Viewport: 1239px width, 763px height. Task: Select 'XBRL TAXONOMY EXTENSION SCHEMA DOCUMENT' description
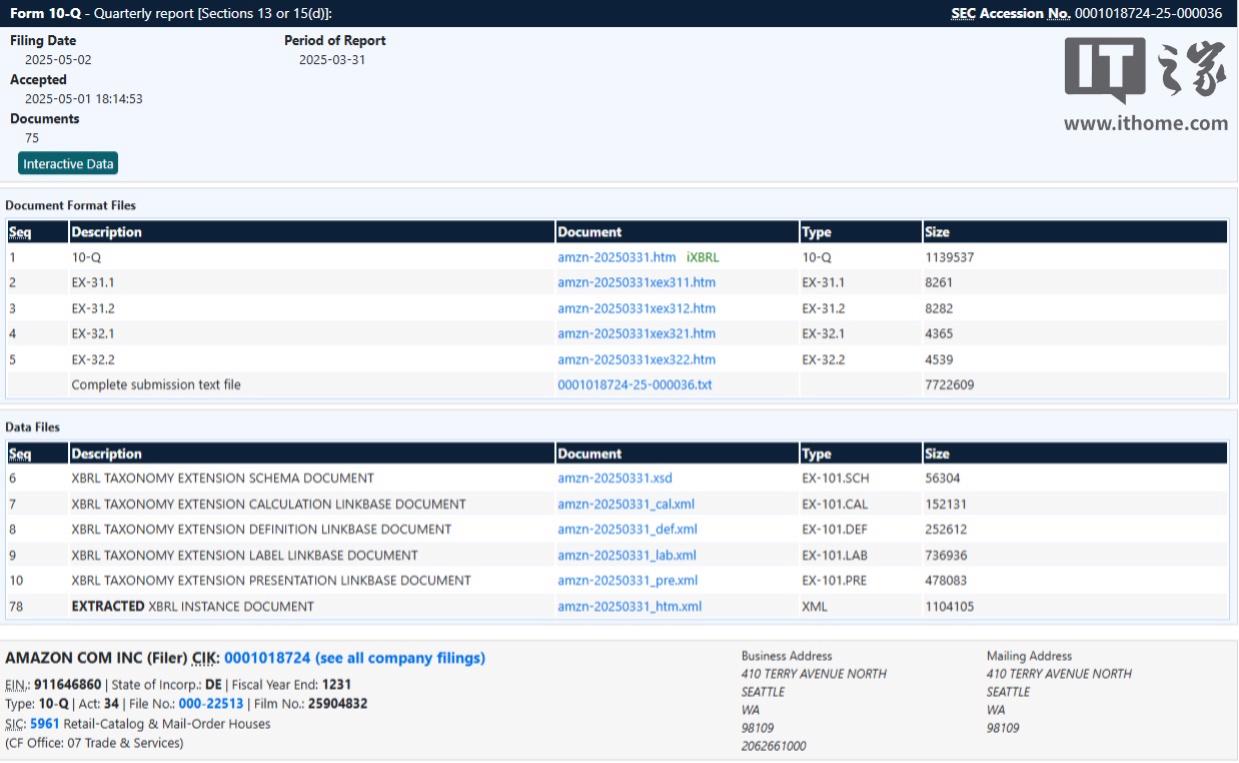[223, 479]
